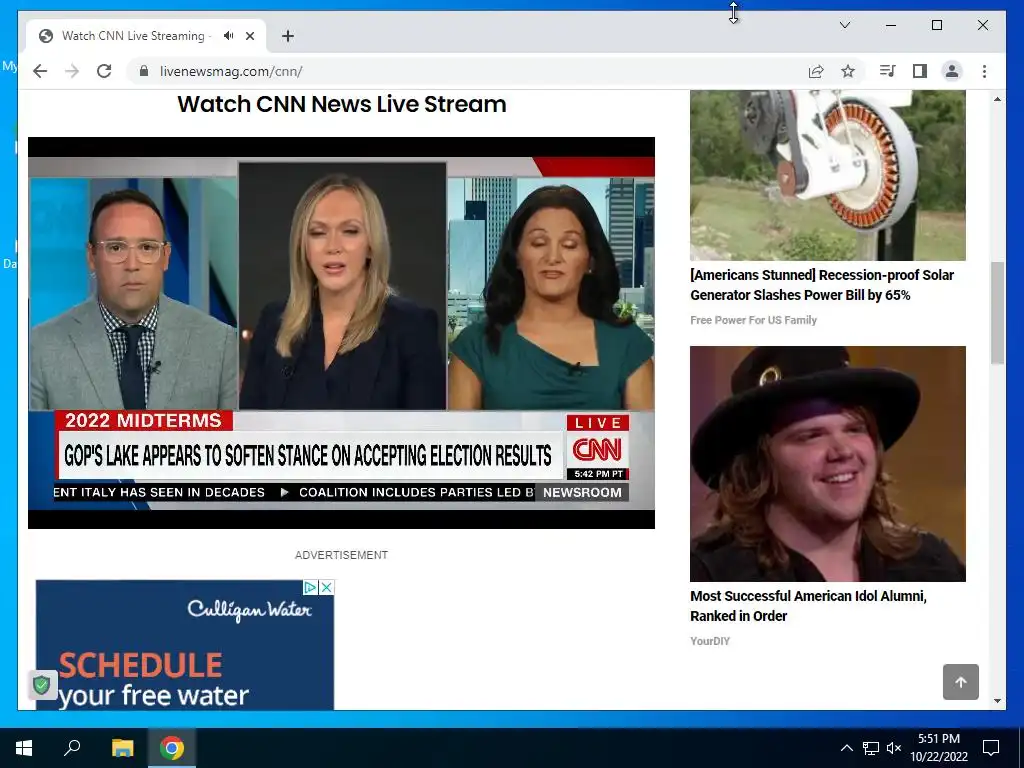This screenshot has width=1024, height=768.
Task: Click the green shield privacy badge
Action: (42, 685)
